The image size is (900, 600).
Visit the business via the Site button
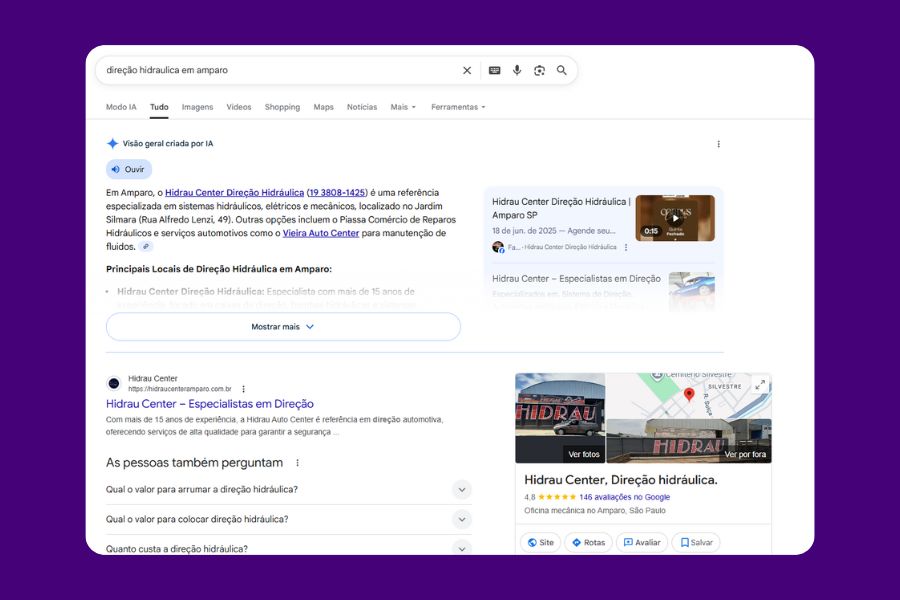click(x=540, y=543)
